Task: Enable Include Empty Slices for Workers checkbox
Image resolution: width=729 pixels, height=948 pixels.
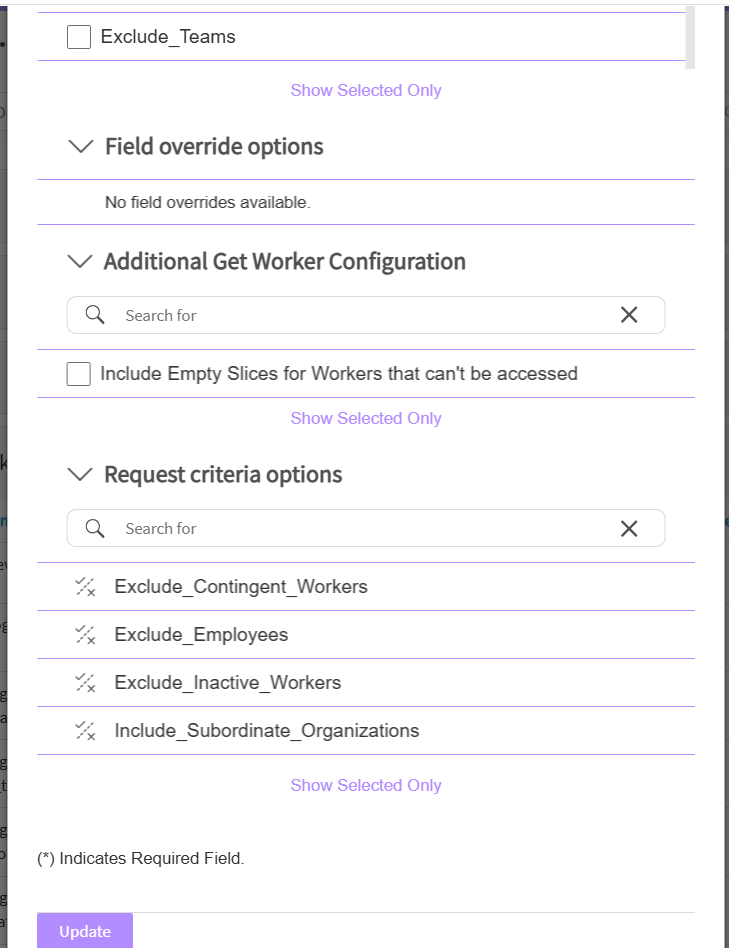Action: click(79, 374)
